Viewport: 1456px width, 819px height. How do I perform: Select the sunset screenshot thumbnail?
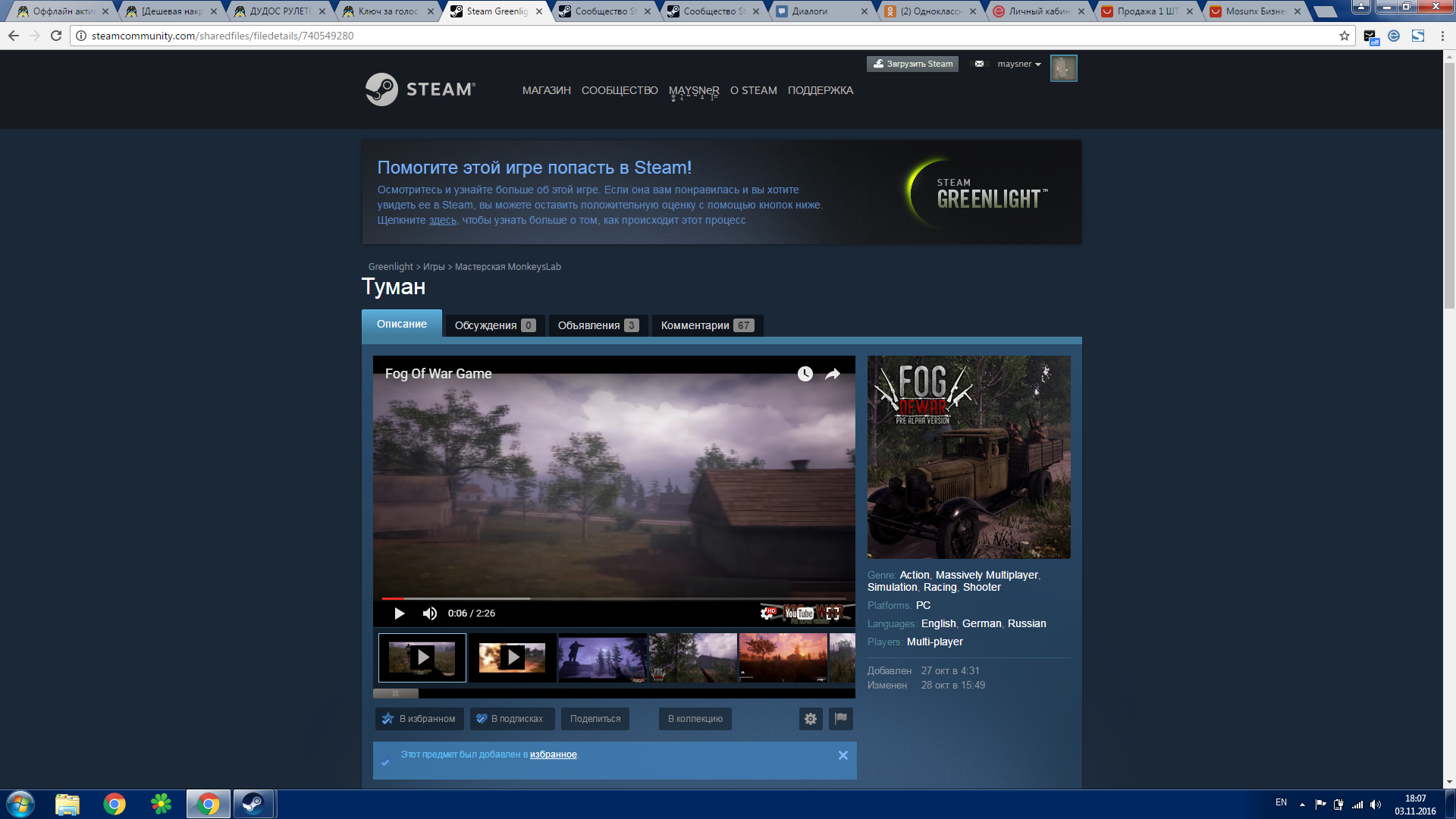point(783,657)
